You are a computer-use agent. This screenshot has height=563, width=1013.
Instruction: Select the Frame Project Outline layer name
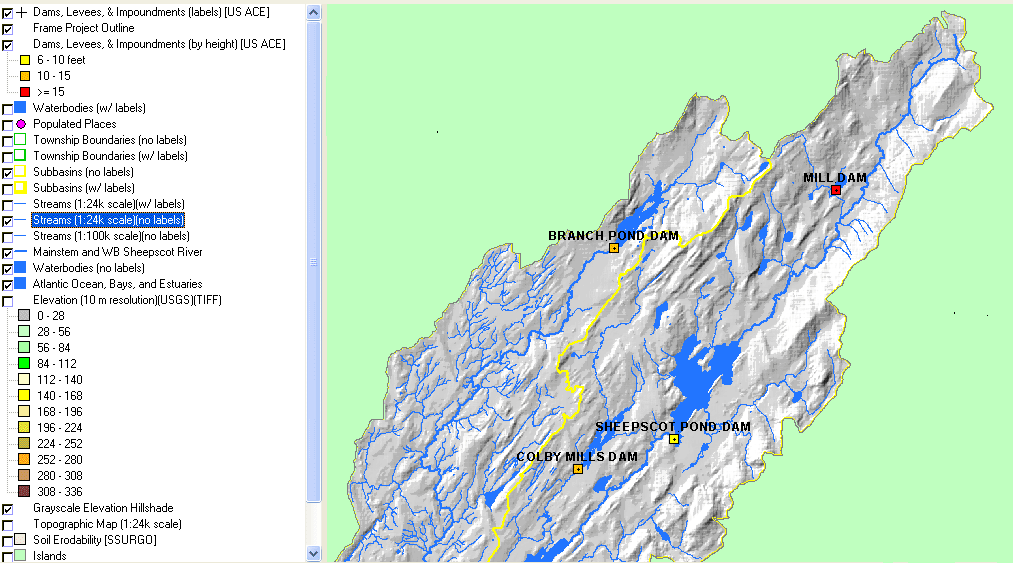click(x=84, y=28)
